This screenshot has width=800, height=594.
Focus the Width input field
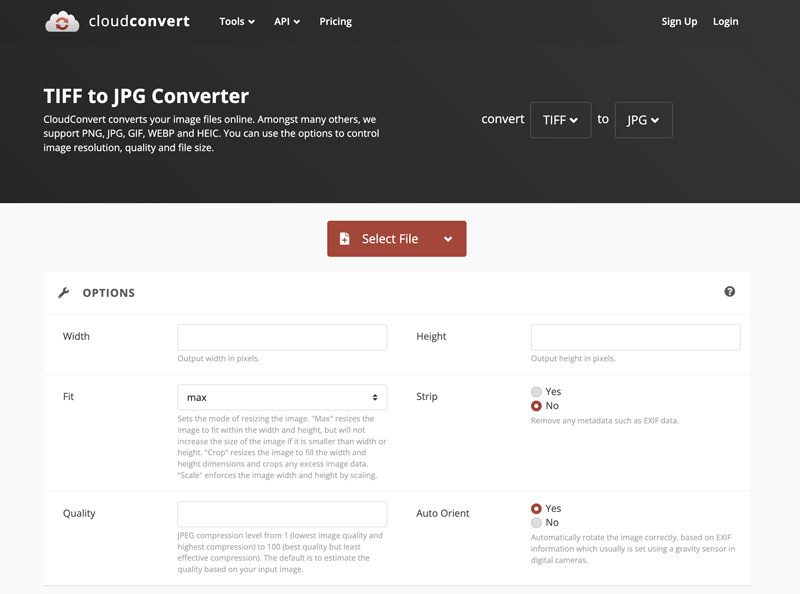pos(282,337)
